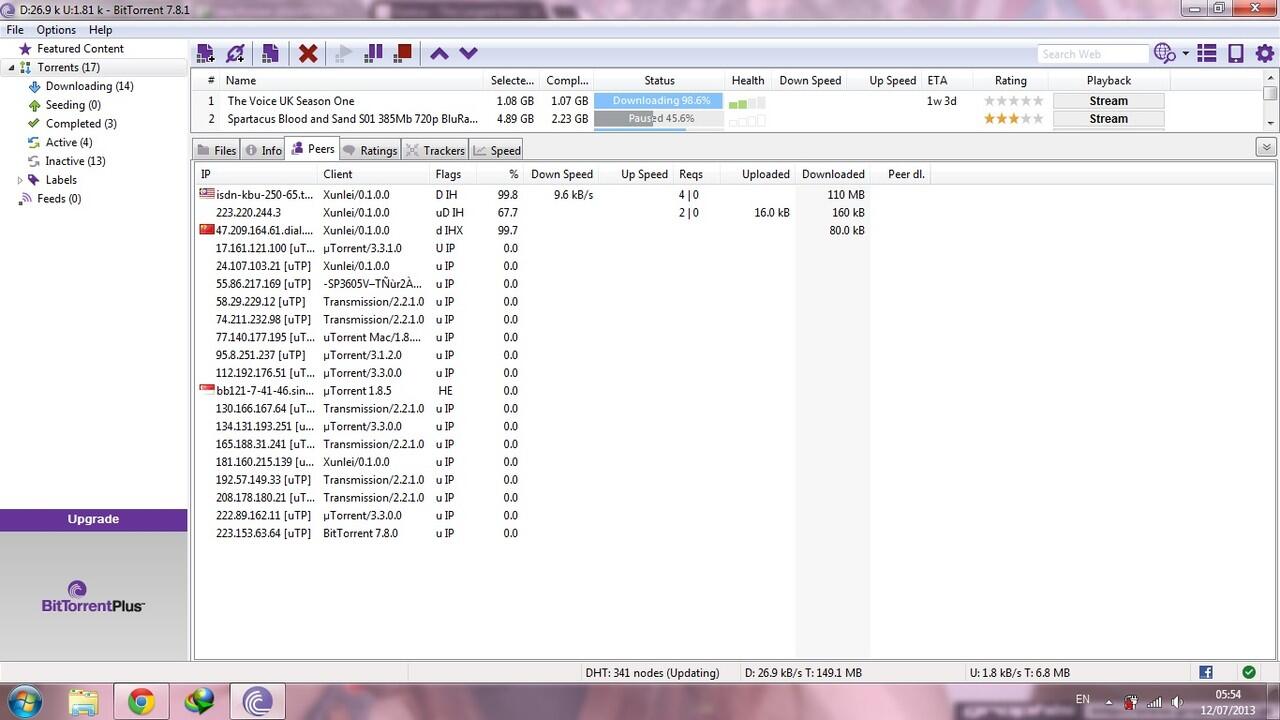Open the Options menu
Viewport: 1280px width, 720px height.
[x=56, y=30]
